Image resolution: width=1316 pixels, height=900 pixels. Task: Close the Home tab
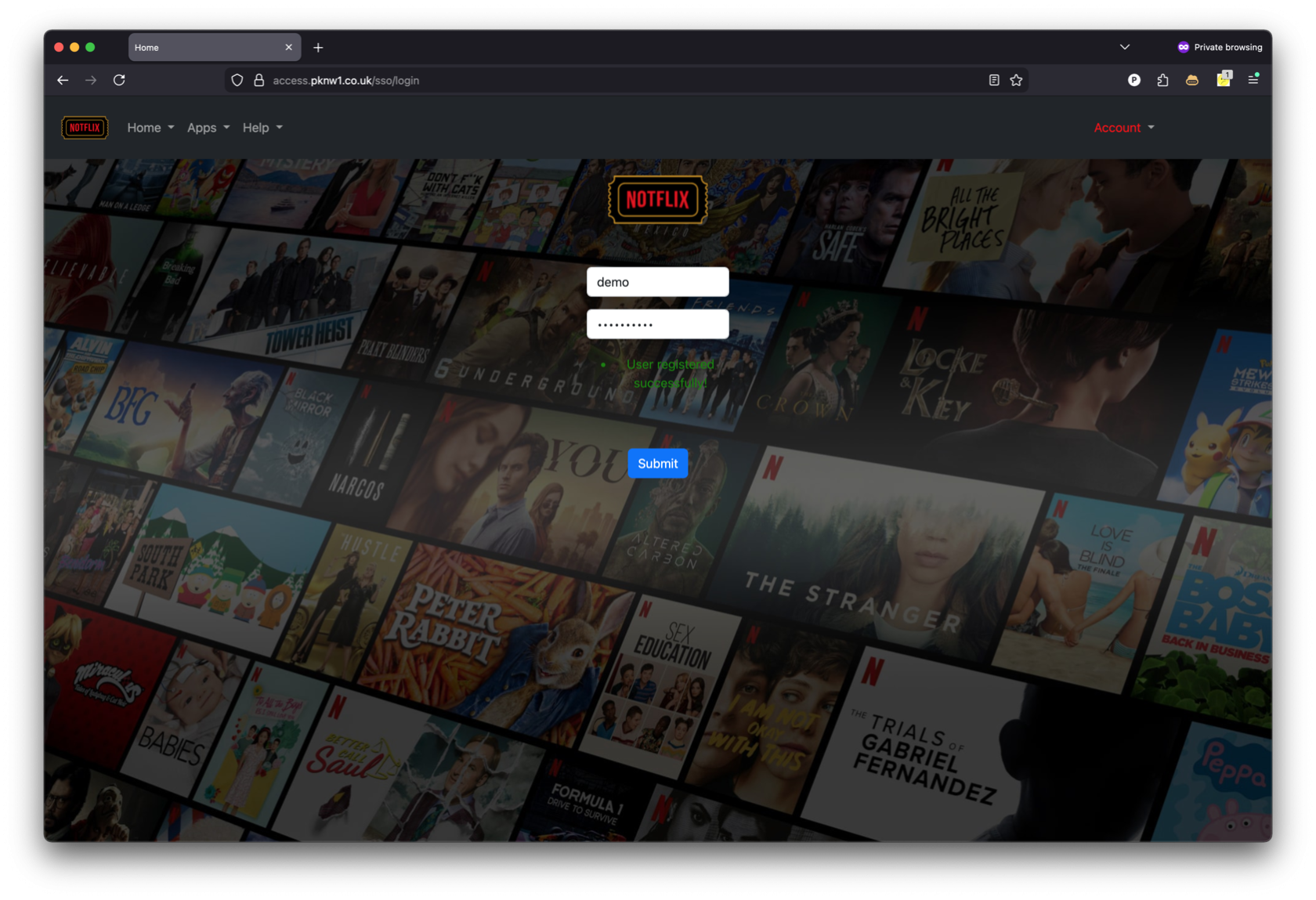288,48
